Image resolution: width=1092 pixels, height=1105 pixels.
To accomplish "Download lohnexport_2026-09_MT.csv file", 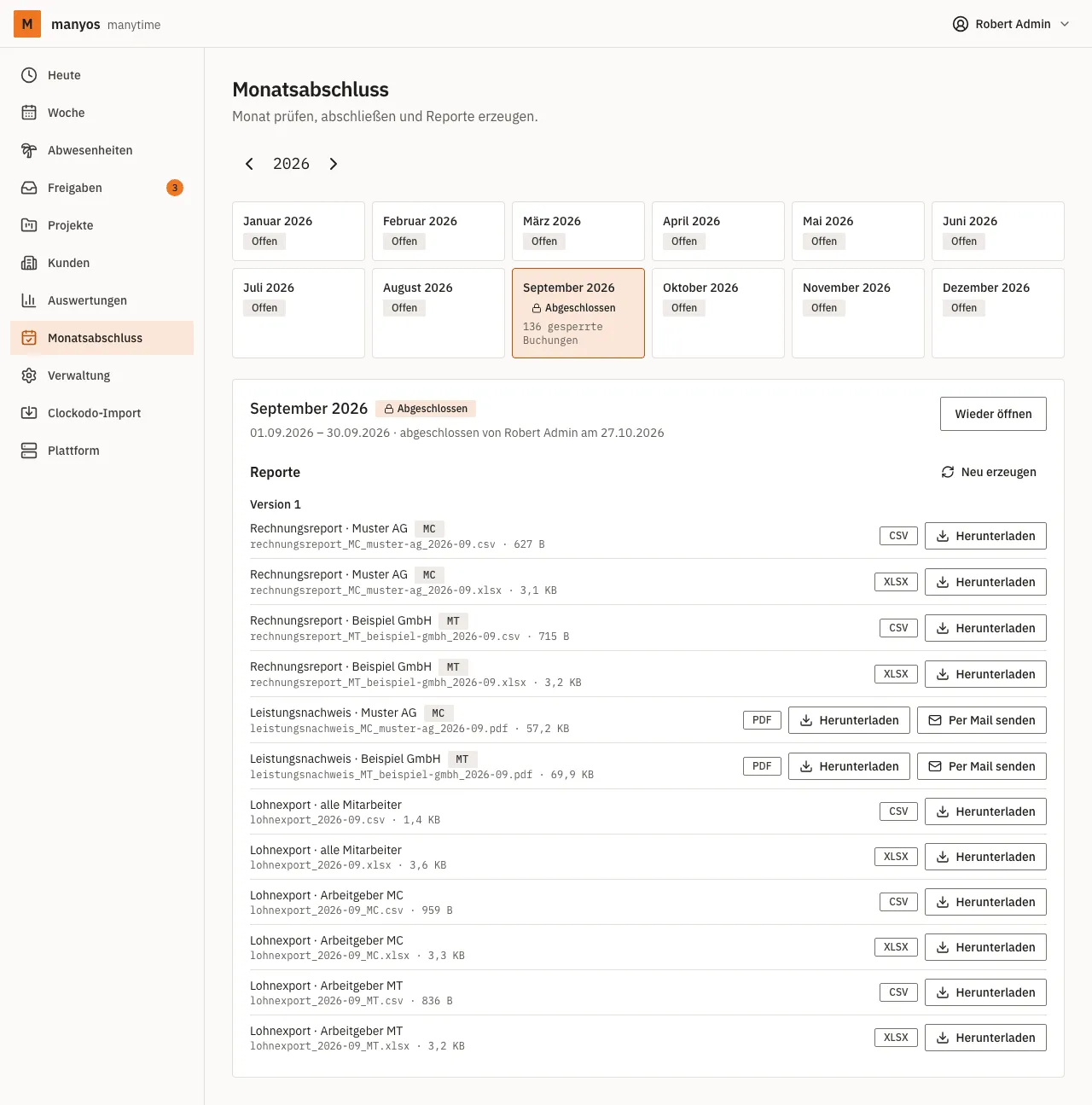I will [985, 992].
